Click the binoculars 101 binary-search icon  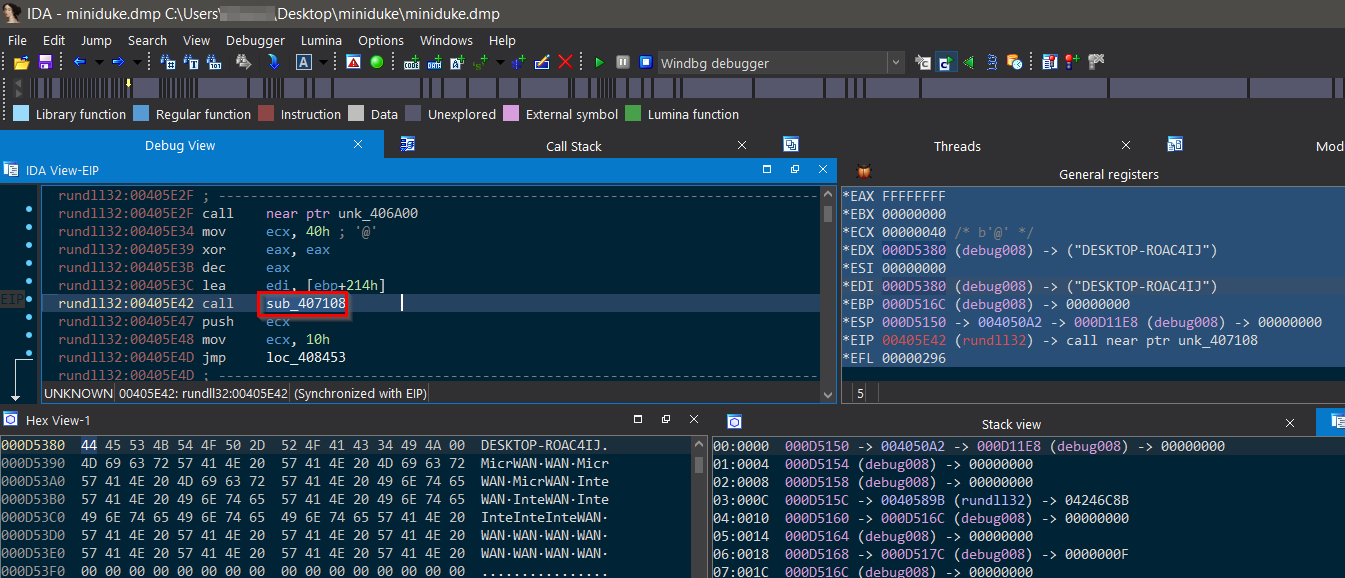pos(214,62)
